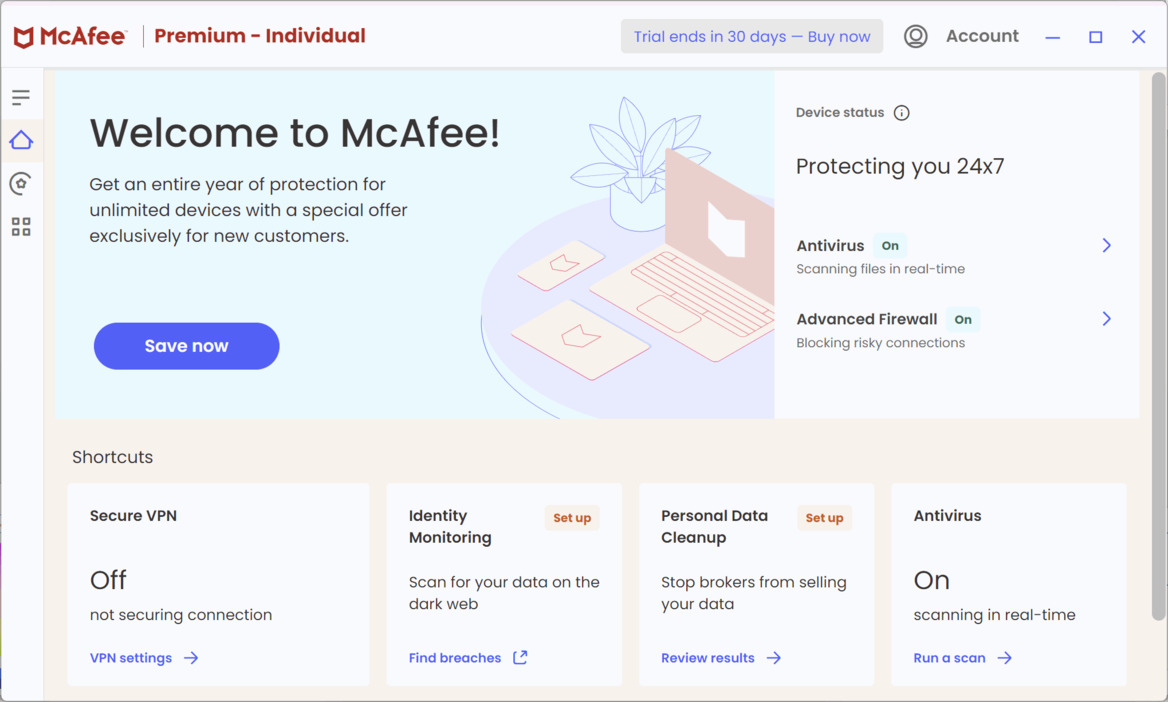1168x702 pixels.
Task: Click Run a scan link
Action: click(x=949, y=658)
